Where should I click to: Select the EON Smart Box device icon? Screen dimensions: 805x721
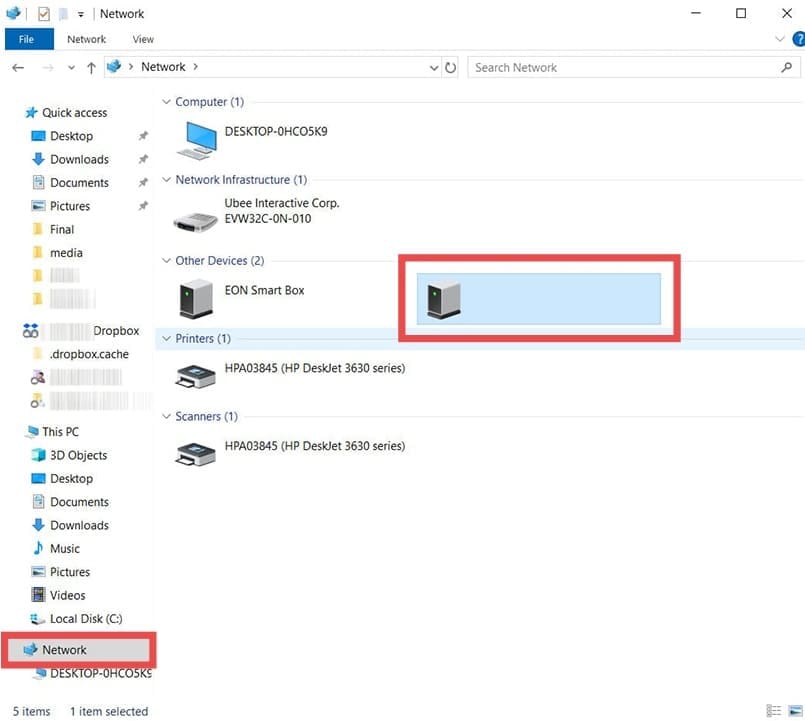(x=196, y=298)
